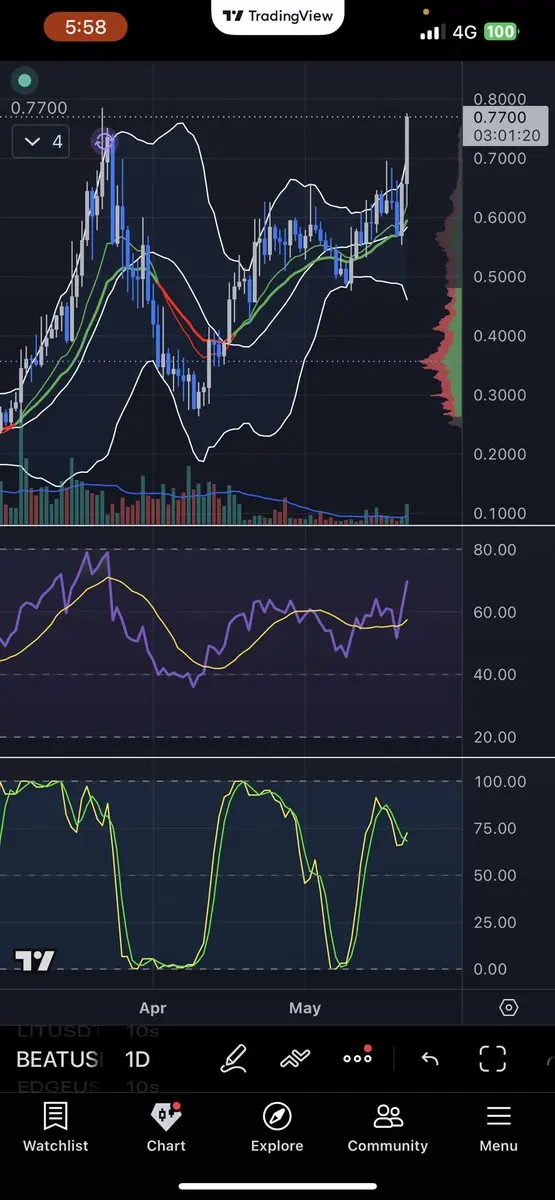The height and width of the screenshot is (1200, 555).
Task: Open the Watchlist tab
Action: pos(56,1127)
